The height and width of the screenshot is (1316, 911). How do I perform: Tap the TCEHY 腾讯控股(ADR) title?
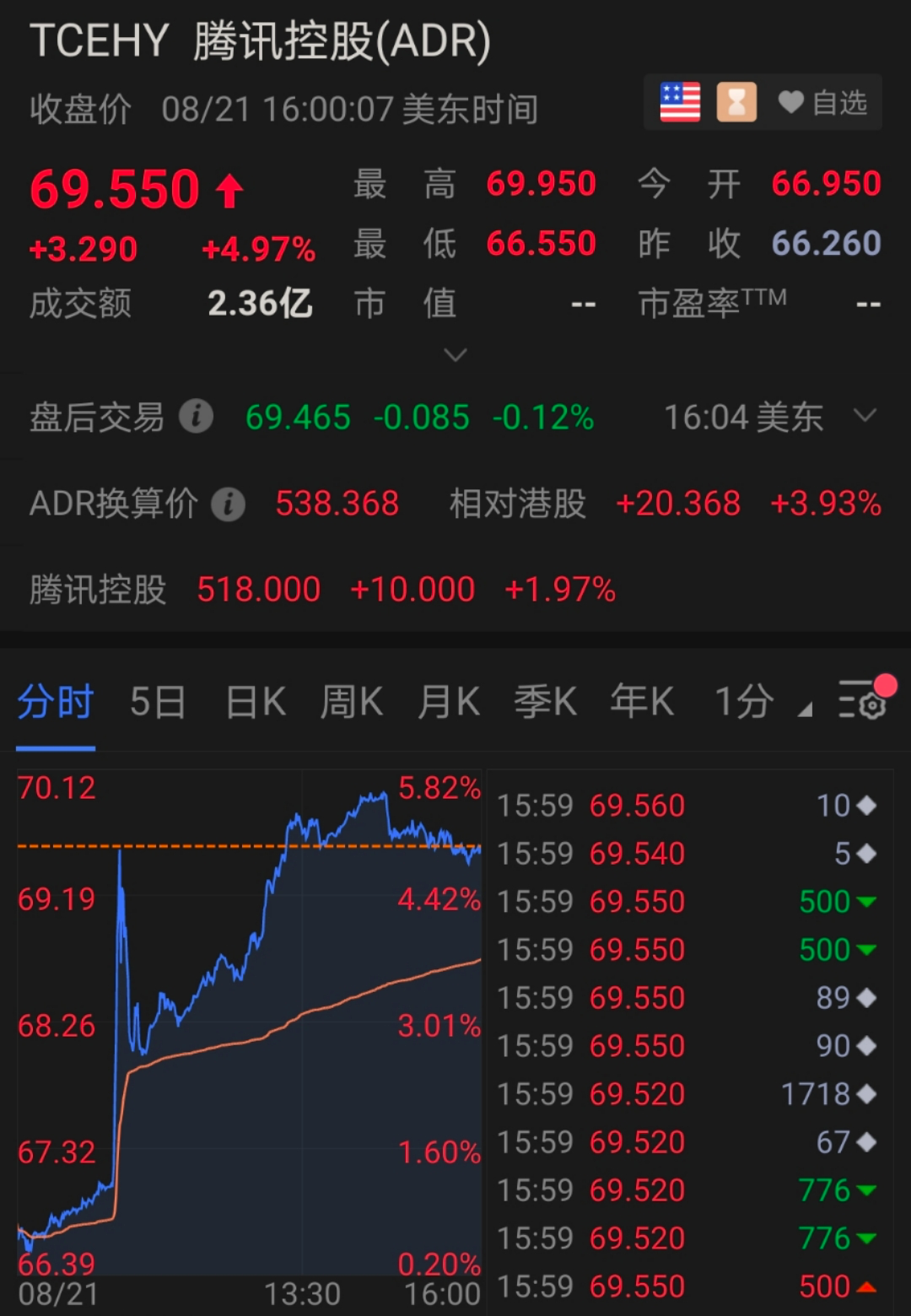(260, 40)
